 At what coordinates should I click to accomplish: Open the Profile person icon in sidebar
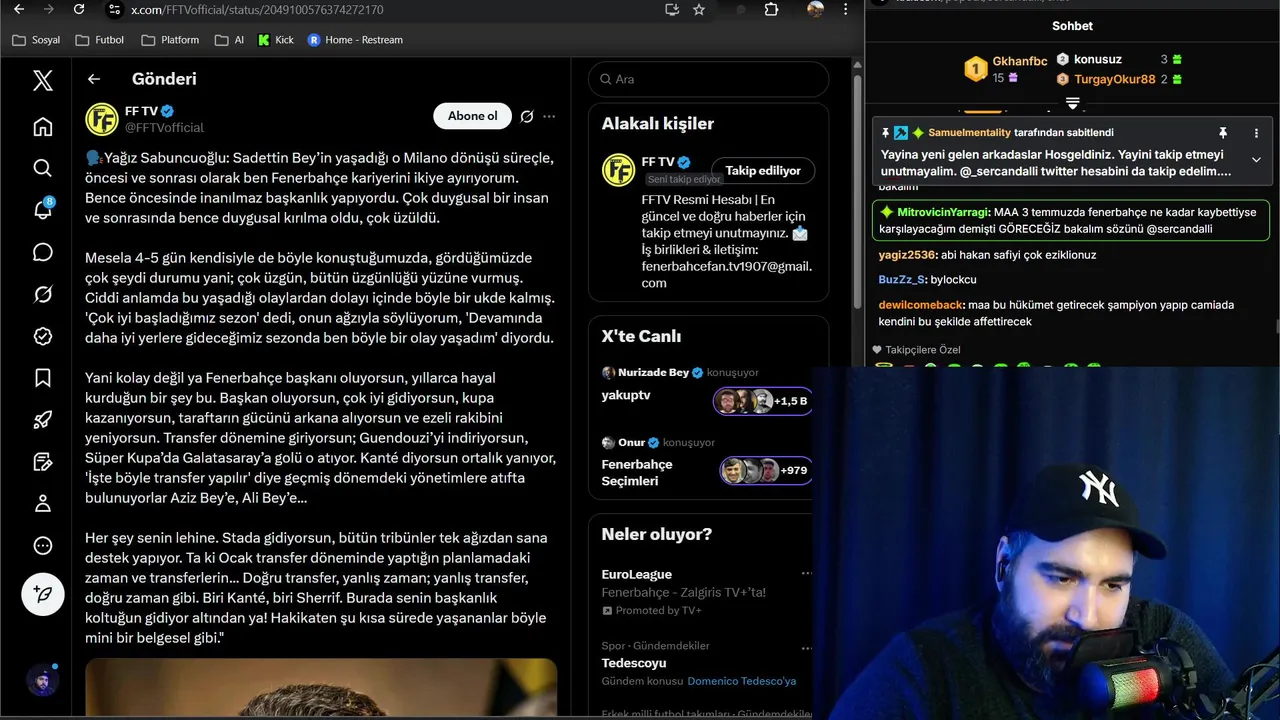coord(42,504)
